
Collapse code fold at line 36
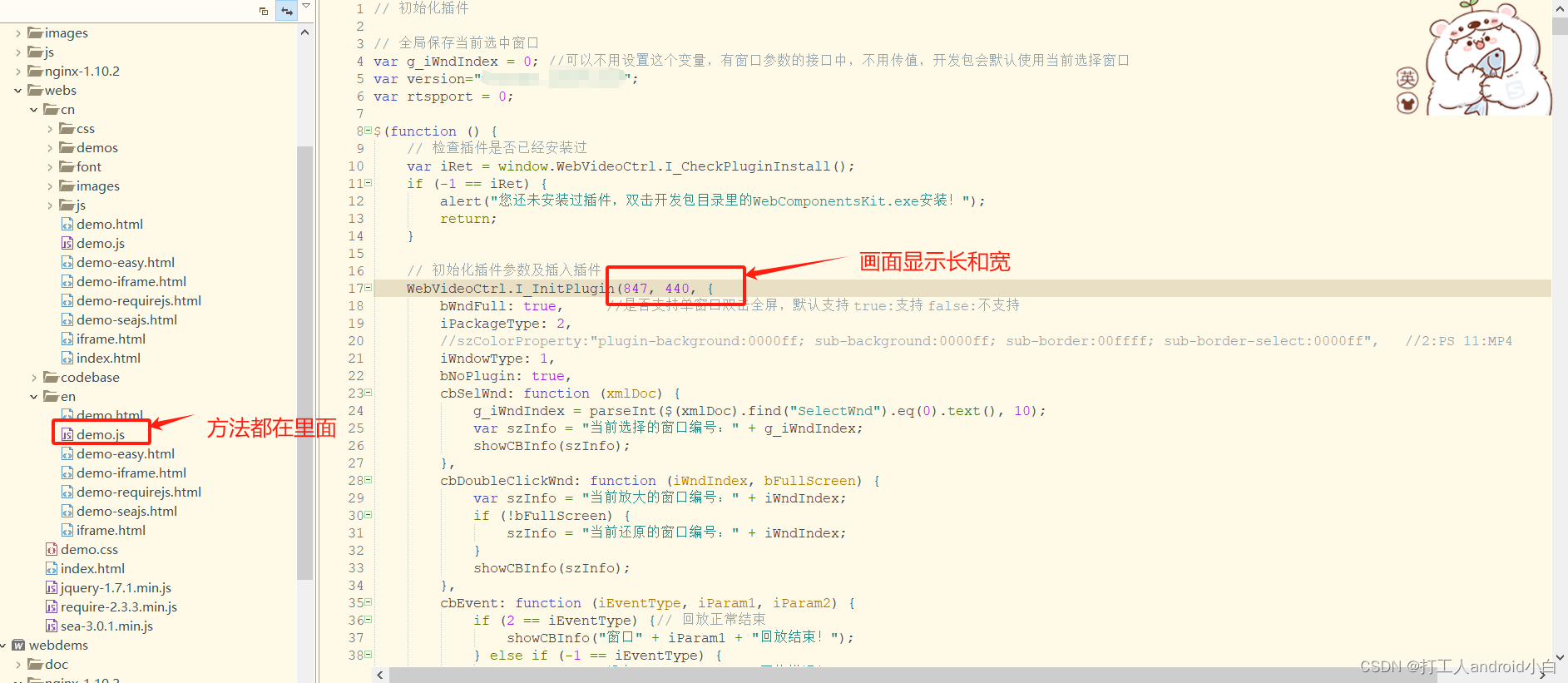(x=368, y=620)
